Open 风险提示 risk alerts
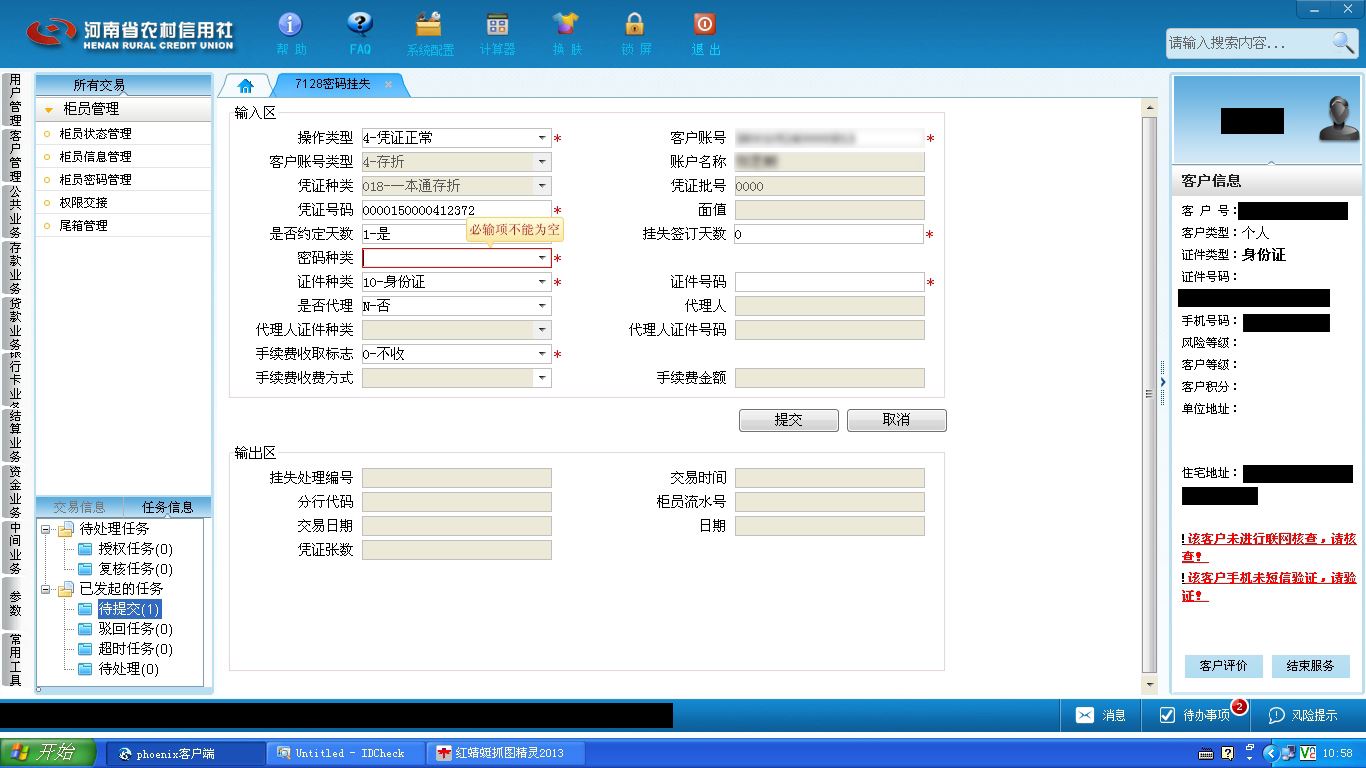Image resolution: width=1366 pixels, height=768 pixels. pyautogui.click(x=1303, y=715)
